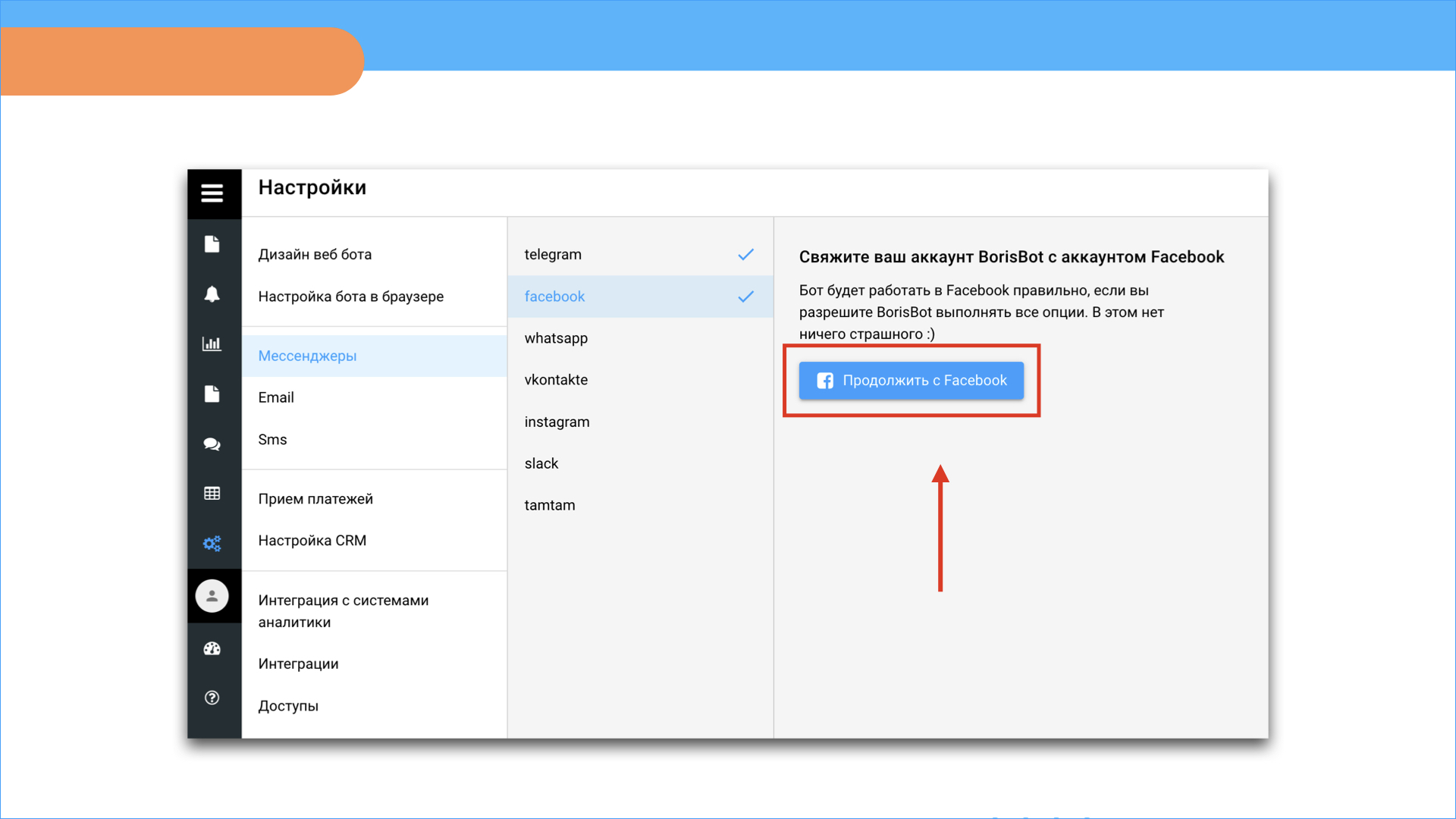Select telegram messenger
Screen dimensions: 1456x819
pyautogui.click(x=641, y=255)
